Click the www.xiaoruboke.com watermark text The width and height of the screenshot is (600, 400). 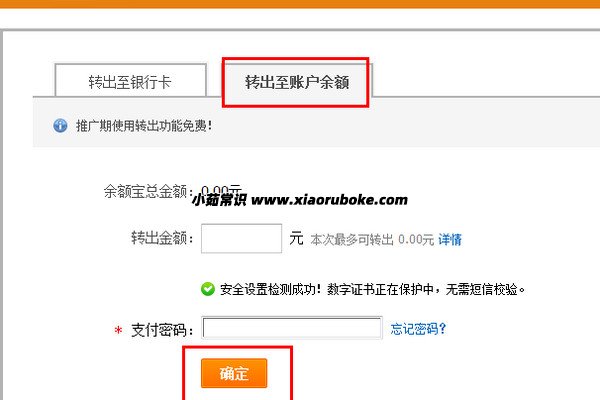pyautogui.click(x=329, y=200)
